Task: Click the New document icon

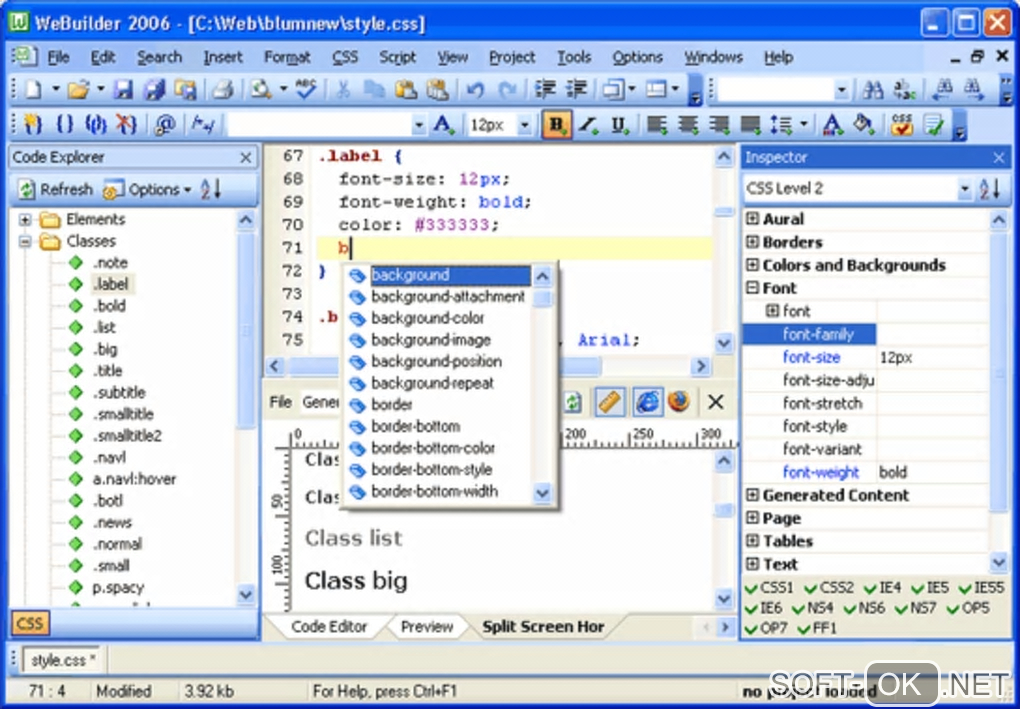Action: [33, 89]
